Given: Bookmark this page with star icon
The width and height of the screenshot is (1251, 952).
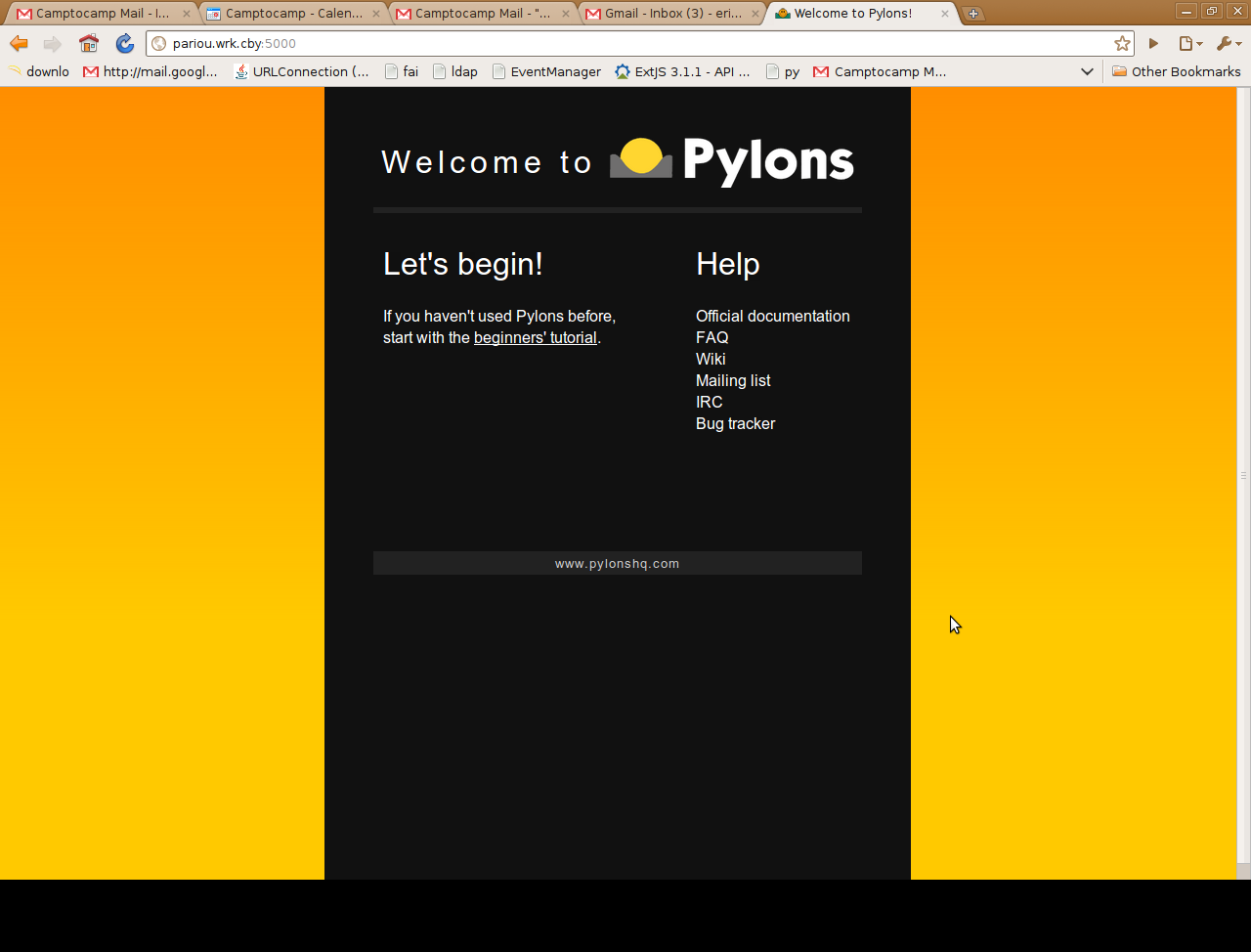Looking at the screenshot, I should 1122,43.
